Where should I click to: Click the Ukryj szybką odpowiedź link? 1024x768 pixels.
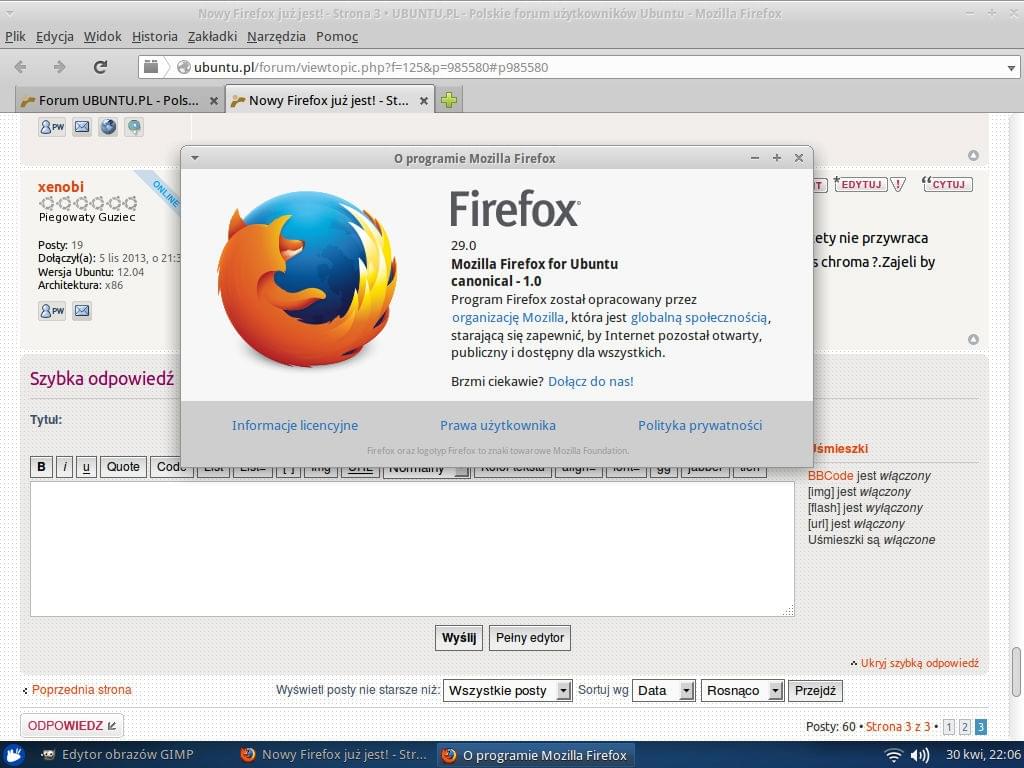click(x=920, y=663)
